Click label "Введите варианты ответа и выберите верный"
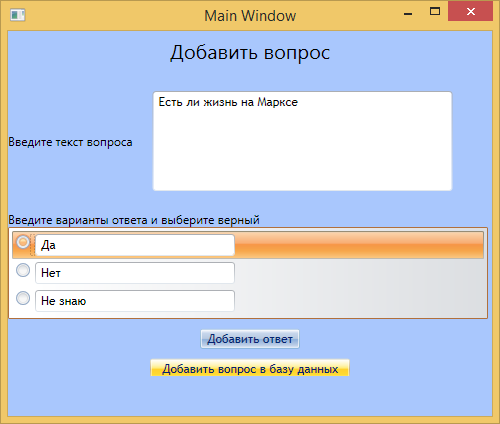 coord(134,220)
